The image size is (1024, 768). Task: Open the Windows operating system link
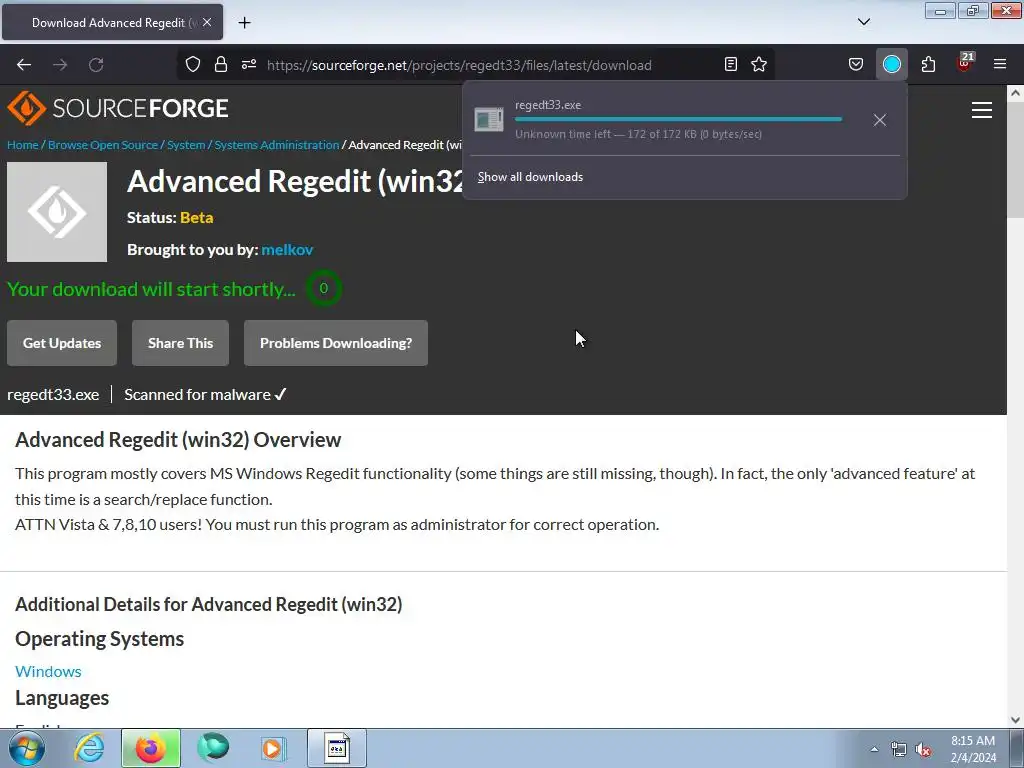point(48,671)
